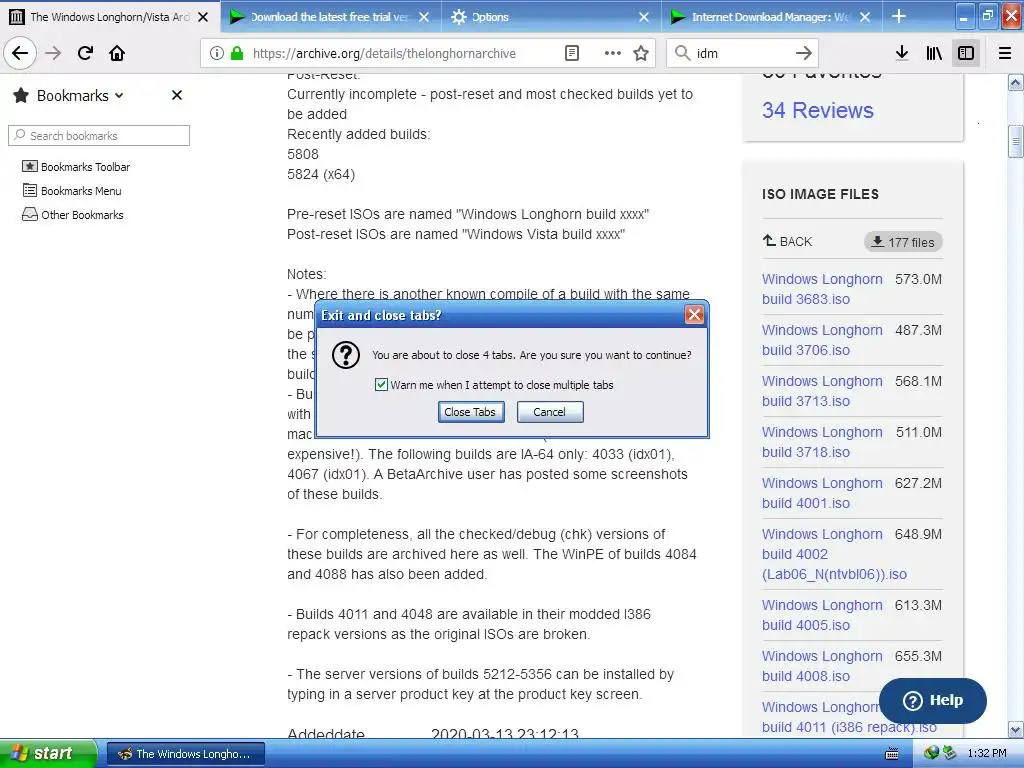Click the 573.0M file size text
This screenshot has width=1024, height=768.
coord(918,279)
